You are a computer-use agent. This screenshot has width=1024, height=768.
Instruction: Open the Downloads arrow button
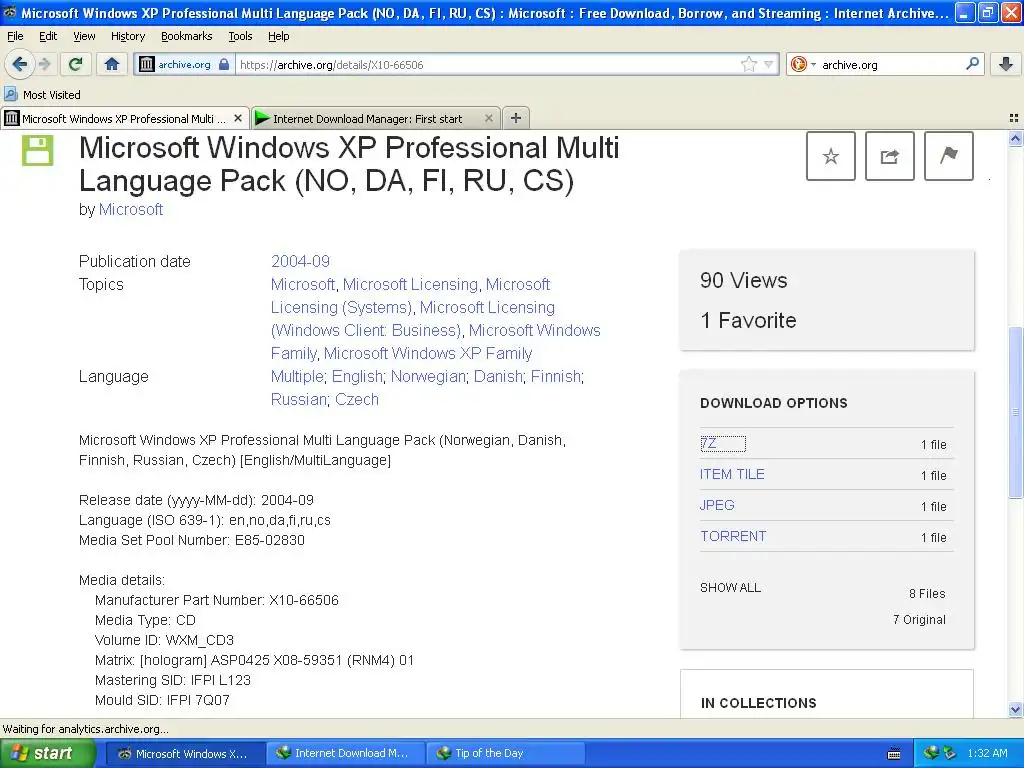[x=1006, y=64]
